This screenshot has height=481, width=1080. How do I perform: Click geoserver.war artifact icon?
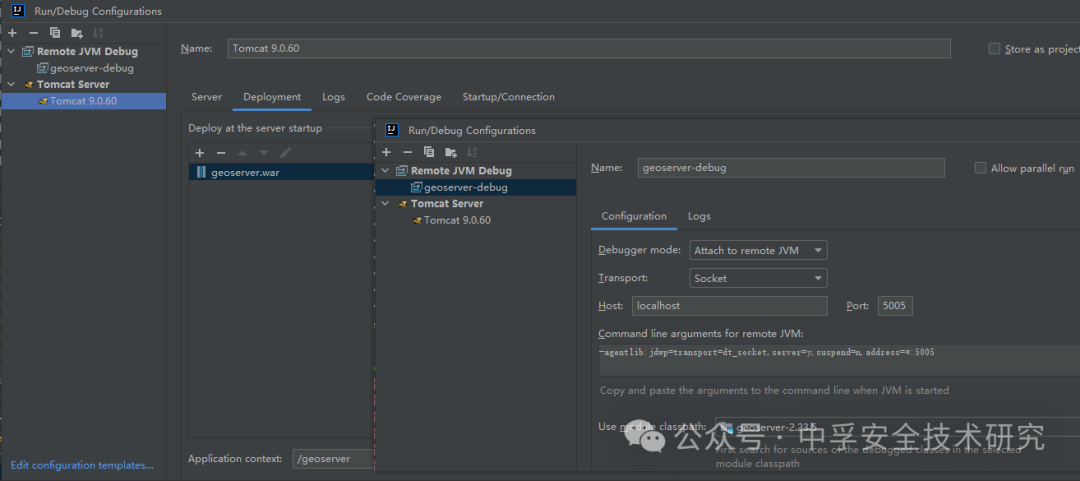(x=201, y=172)
